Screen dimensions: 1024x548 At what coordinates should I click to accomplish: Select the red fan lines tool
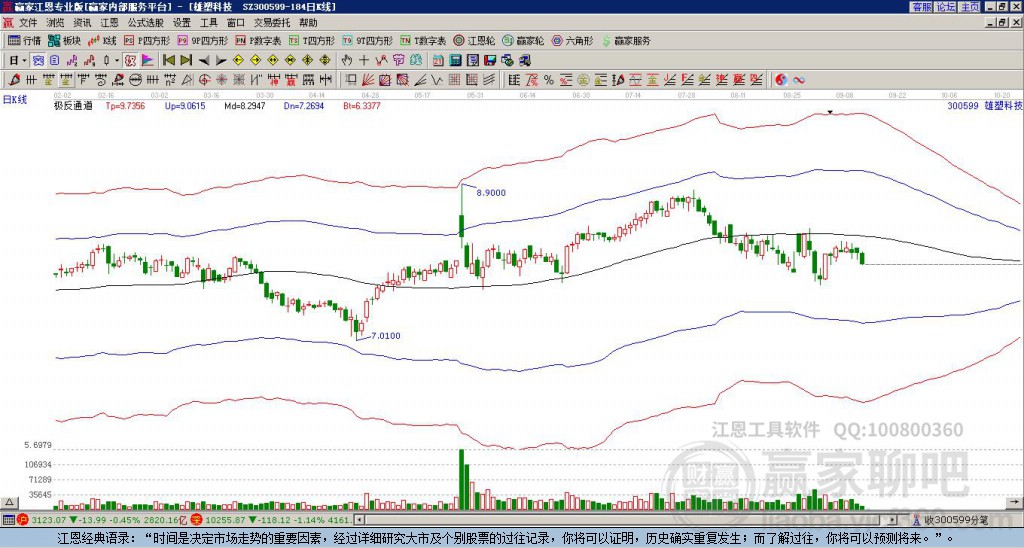[368, 80]
